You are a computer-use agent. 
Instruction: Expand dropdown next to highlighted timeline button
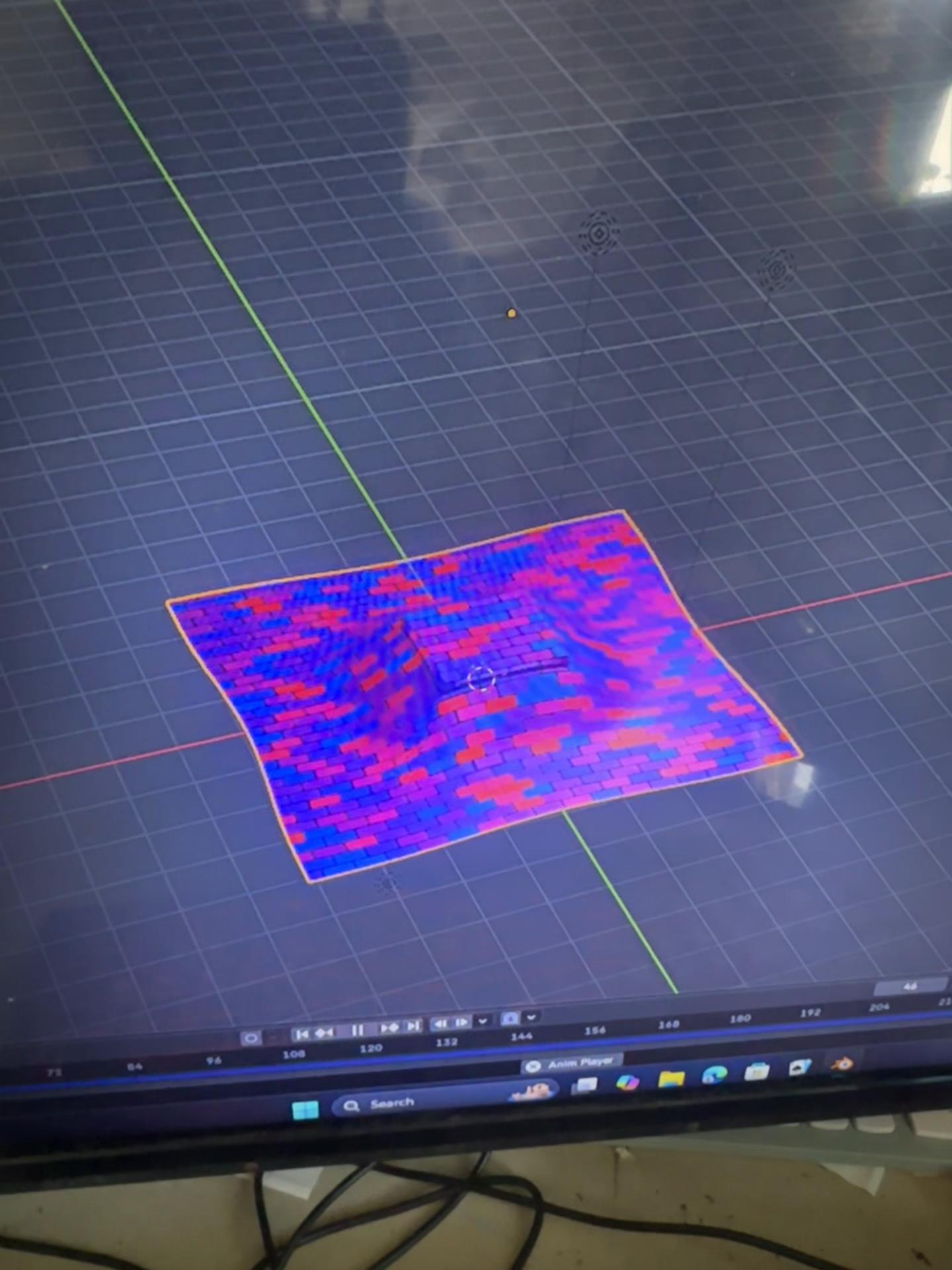531,1017
